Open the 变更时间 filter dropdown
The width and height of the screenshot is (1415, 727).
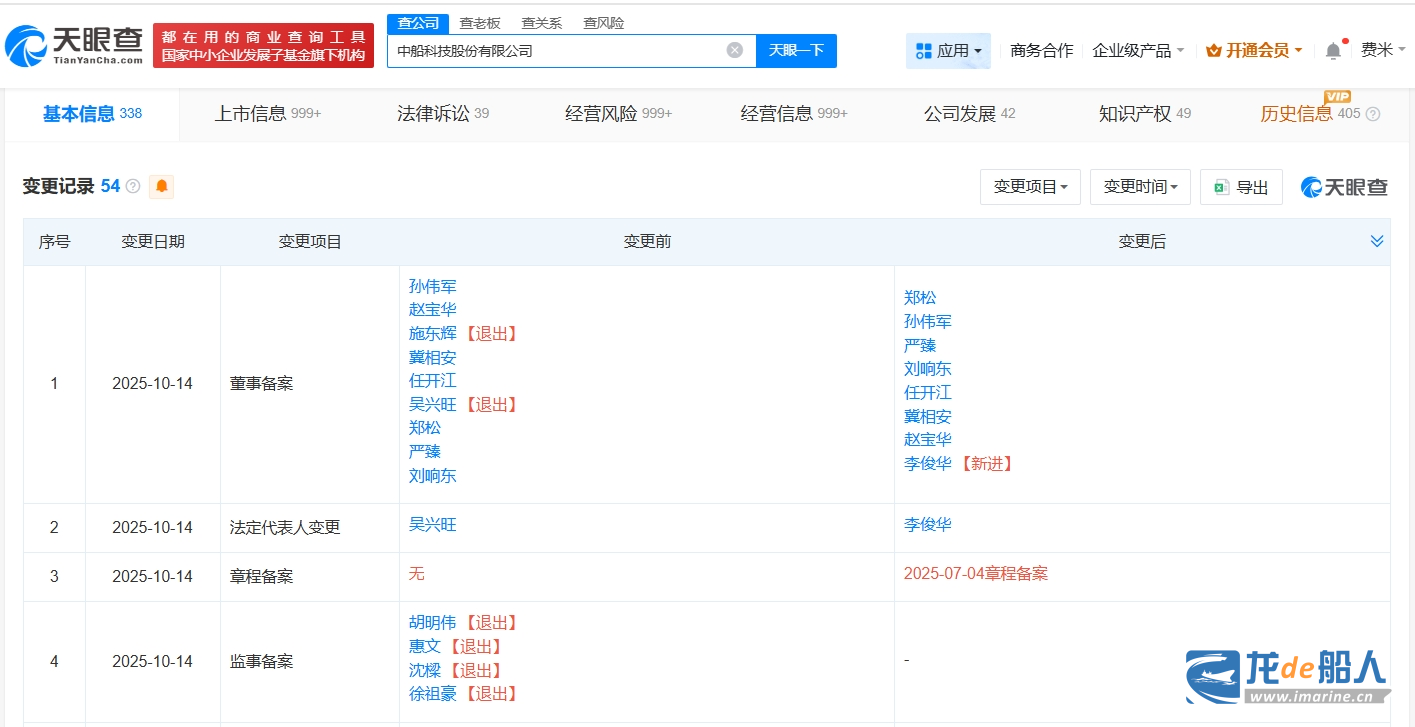(1140, 187)
